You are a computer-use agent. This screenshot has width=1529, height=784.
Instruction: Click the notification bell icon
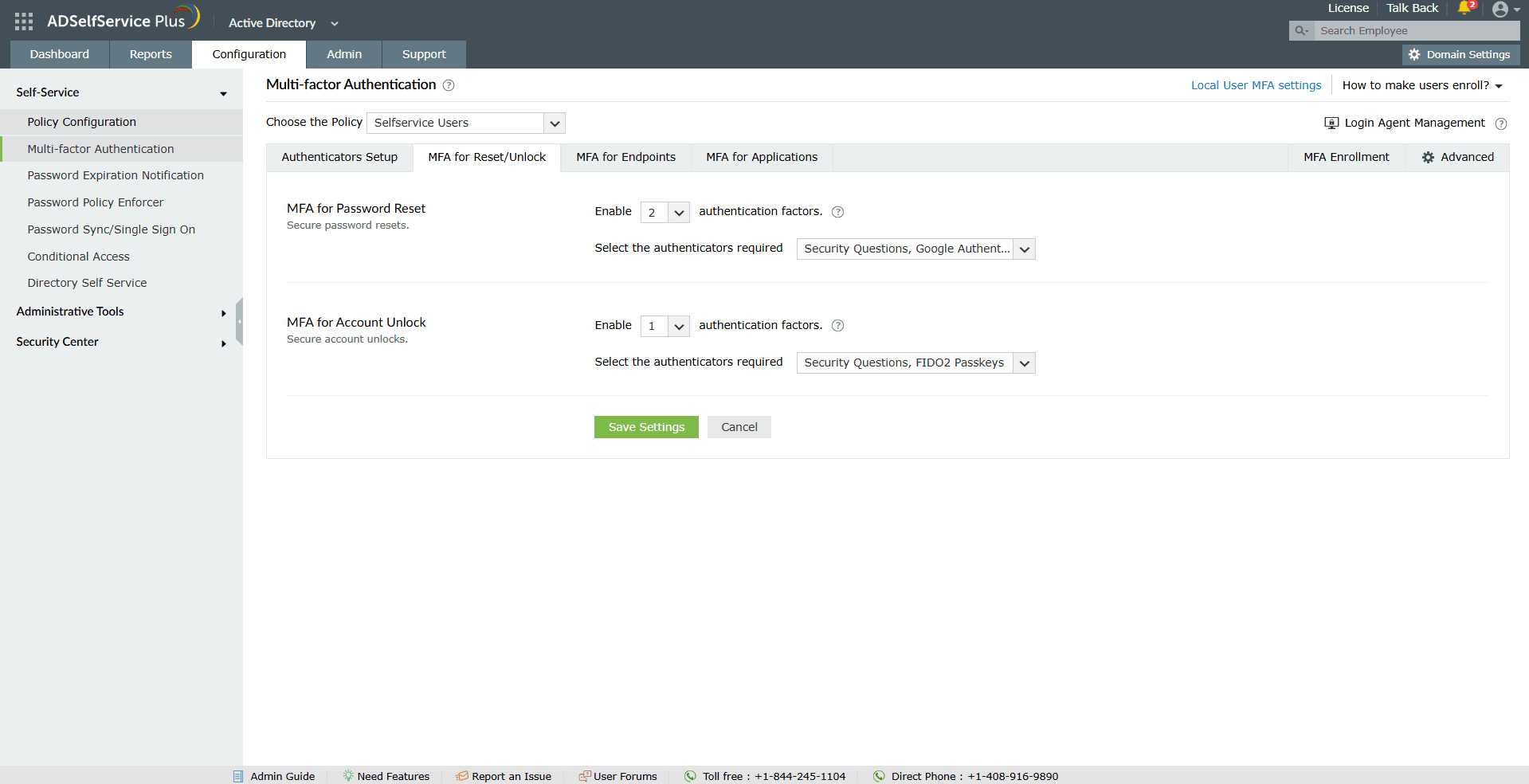pyautogui.click(x=1464, y=8)
